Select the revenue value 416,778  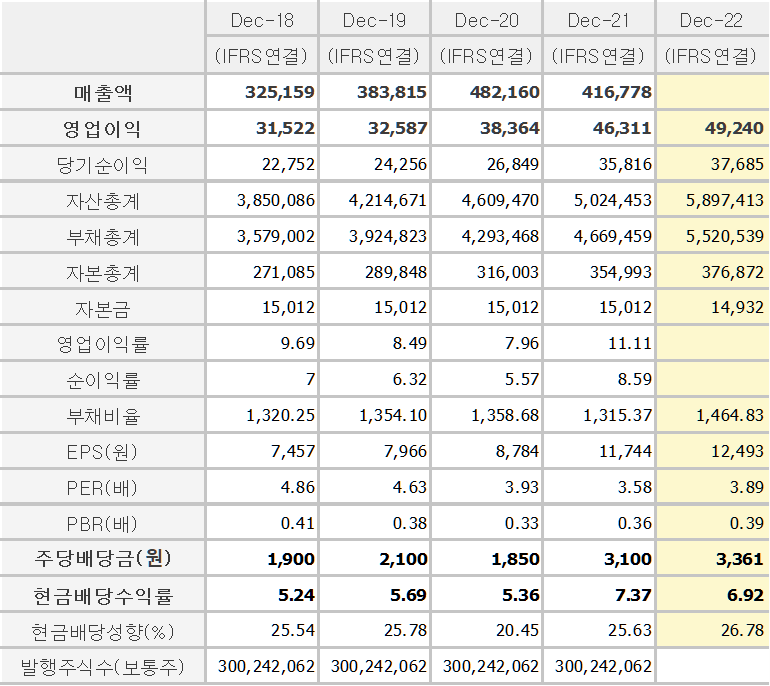point(617,92)
